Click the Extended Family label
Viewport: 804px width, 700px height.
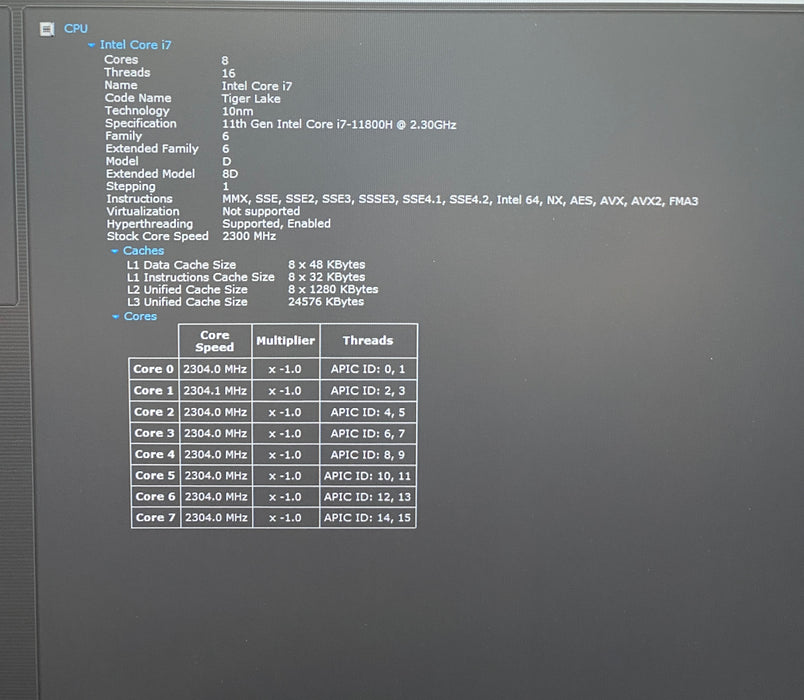[152, 148]
